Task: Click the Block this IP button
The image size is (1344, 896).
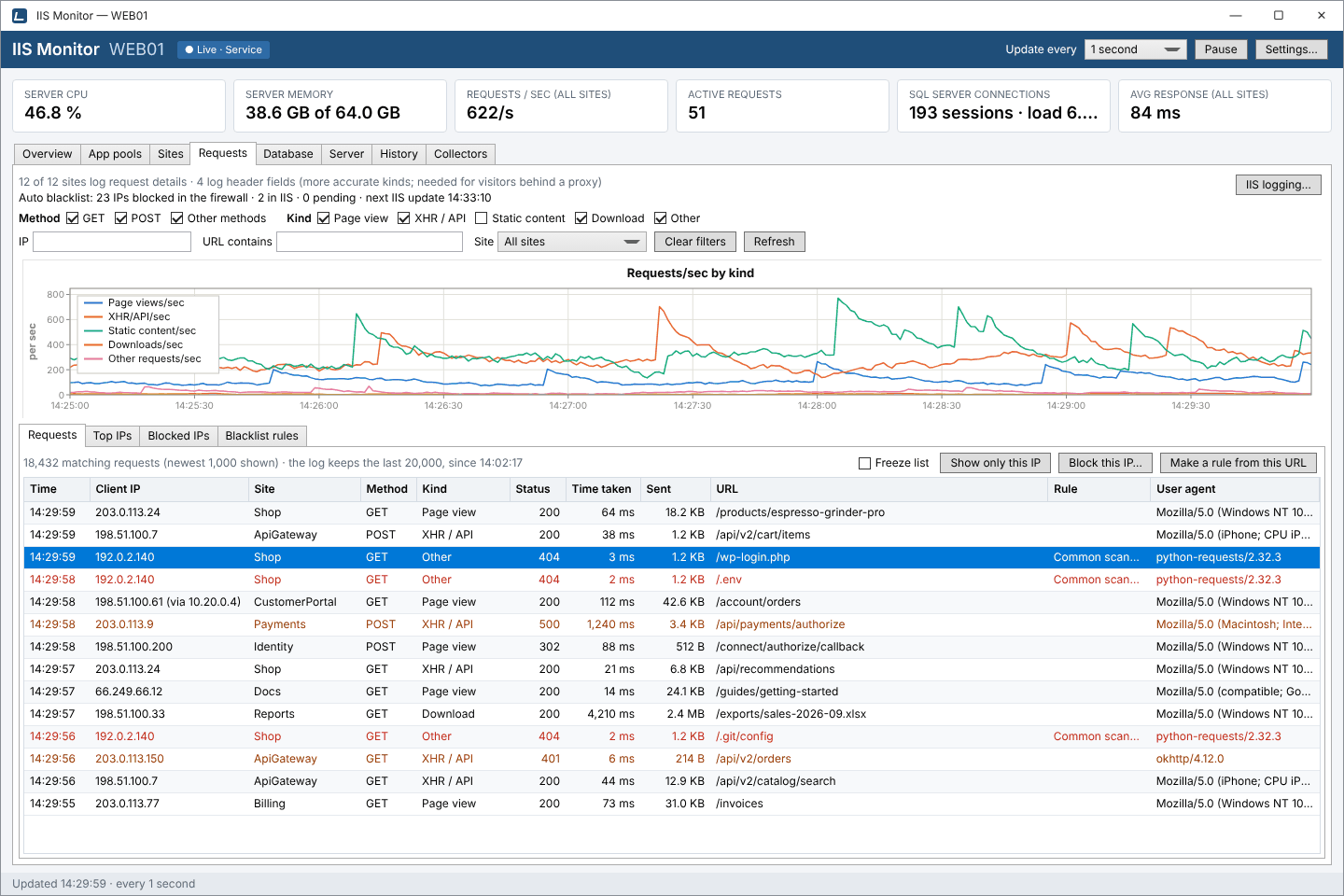Action: [1105, 463]
